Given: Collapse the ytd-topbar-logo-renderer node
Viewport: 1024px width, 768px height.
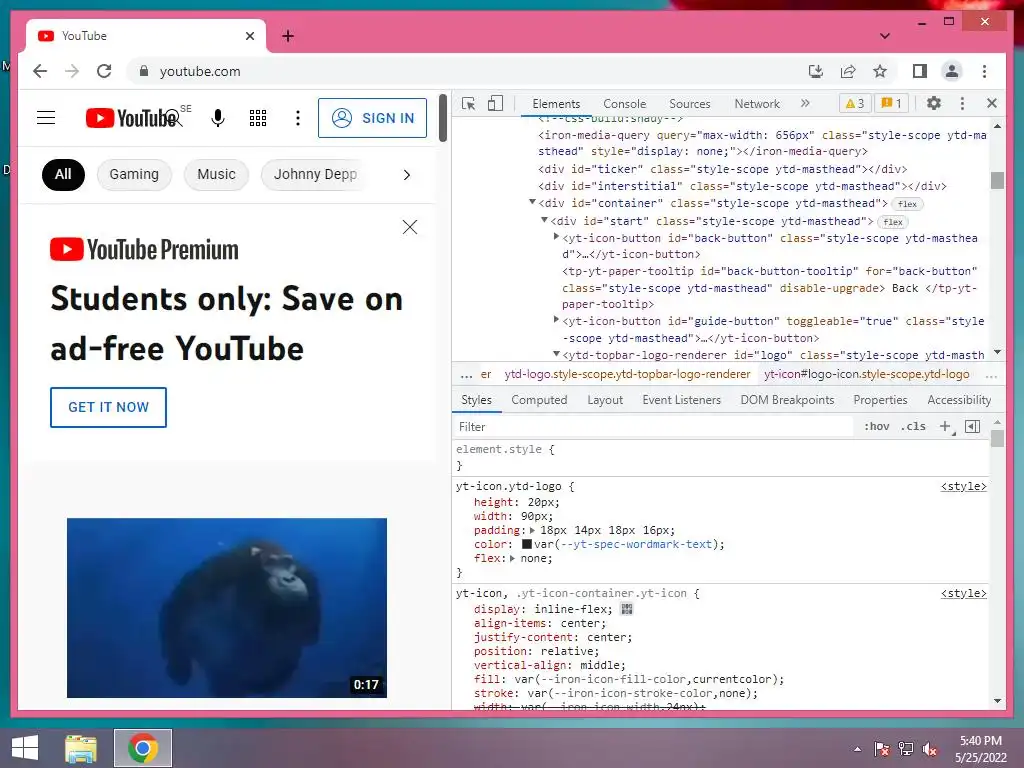Looking at the screenshot, I should coord(556,354).
